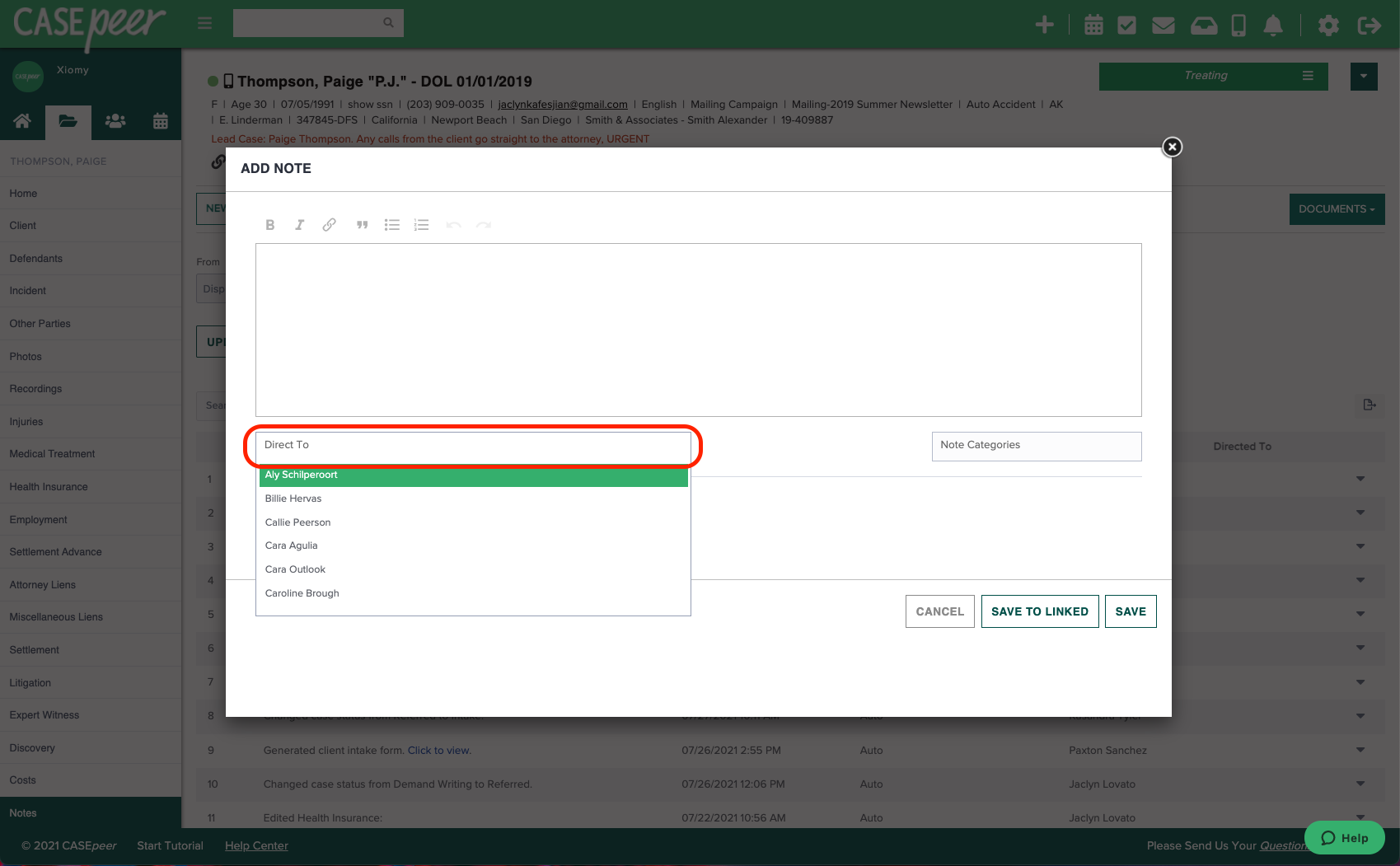Click in the note text area
This screenshot has width=1400, height=866.
(x=698, y=330)
